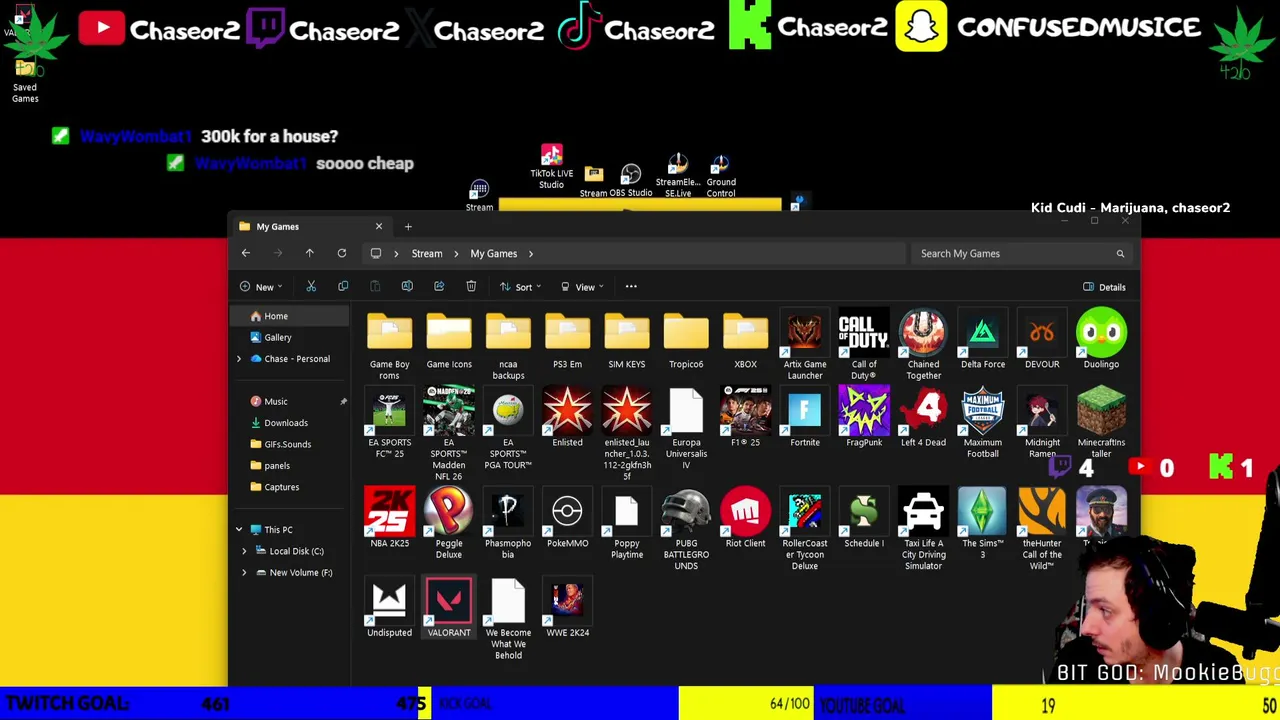Open Downloads in the sidebar
Image resolution: width=1280 pixels, height=720 pixels.
286,423
